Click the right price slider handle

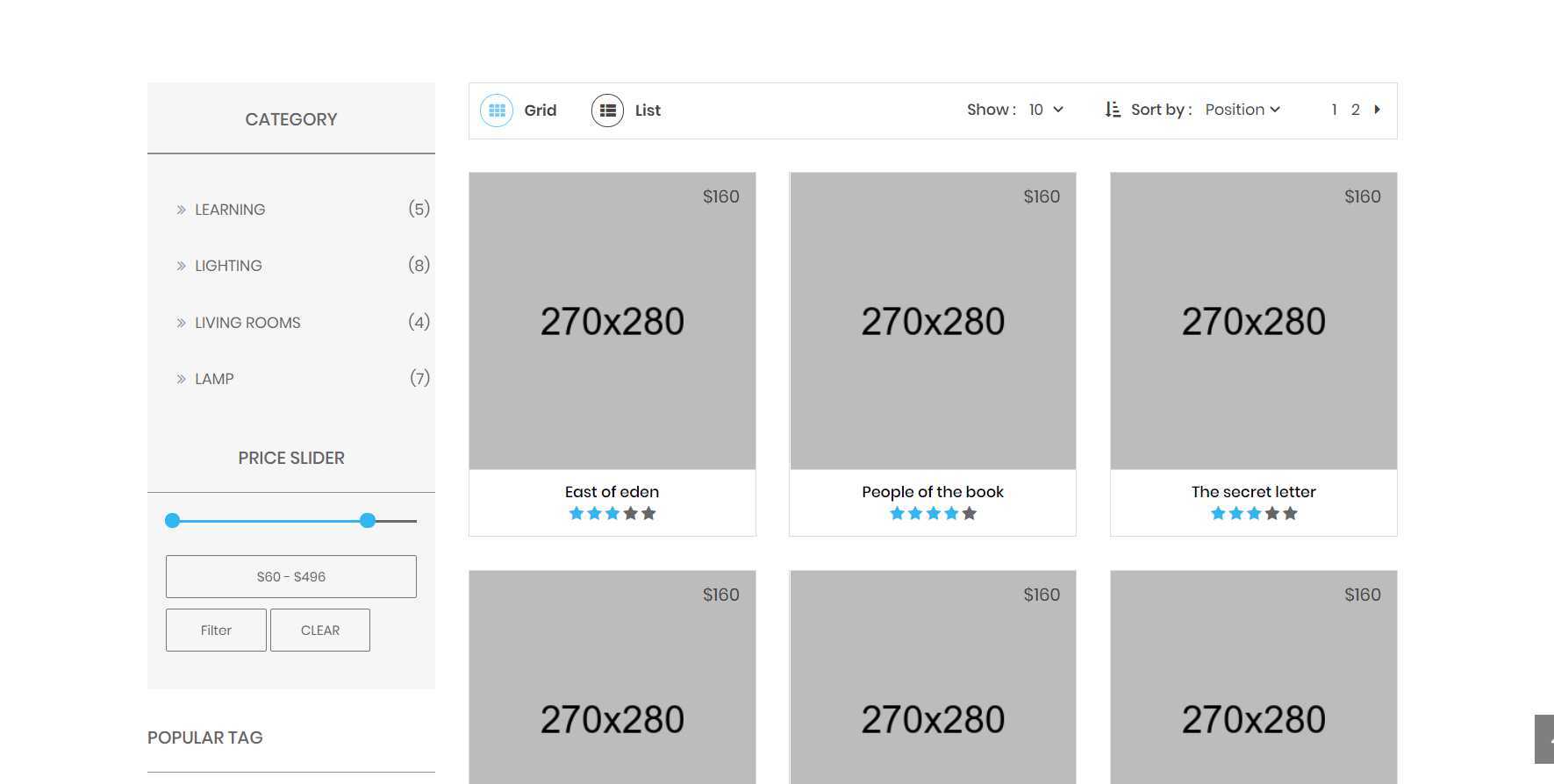368,521
